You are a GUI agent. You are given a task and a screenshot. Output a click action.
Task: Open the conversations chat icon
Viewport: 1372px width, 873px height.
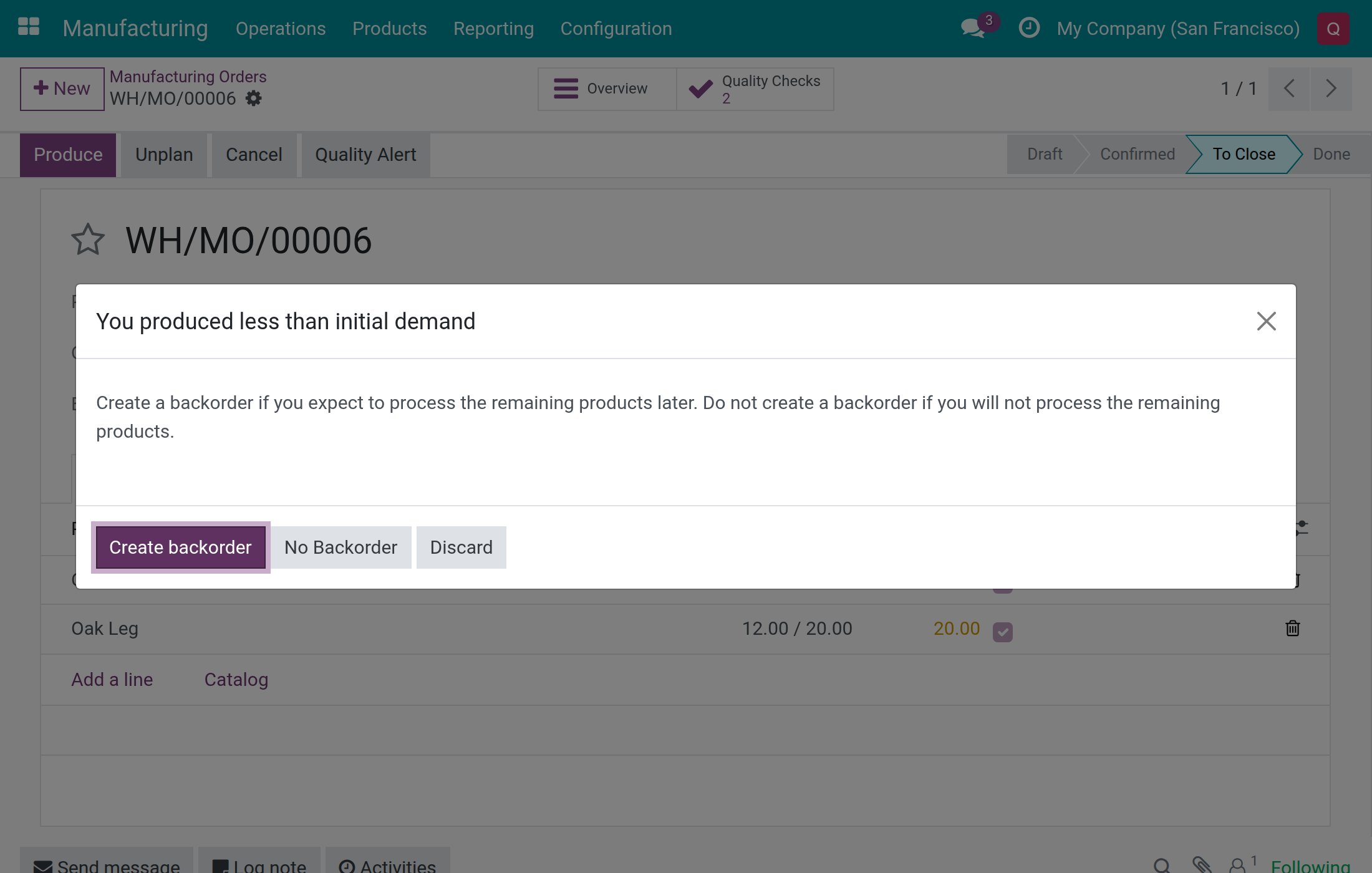coord(974,28)
